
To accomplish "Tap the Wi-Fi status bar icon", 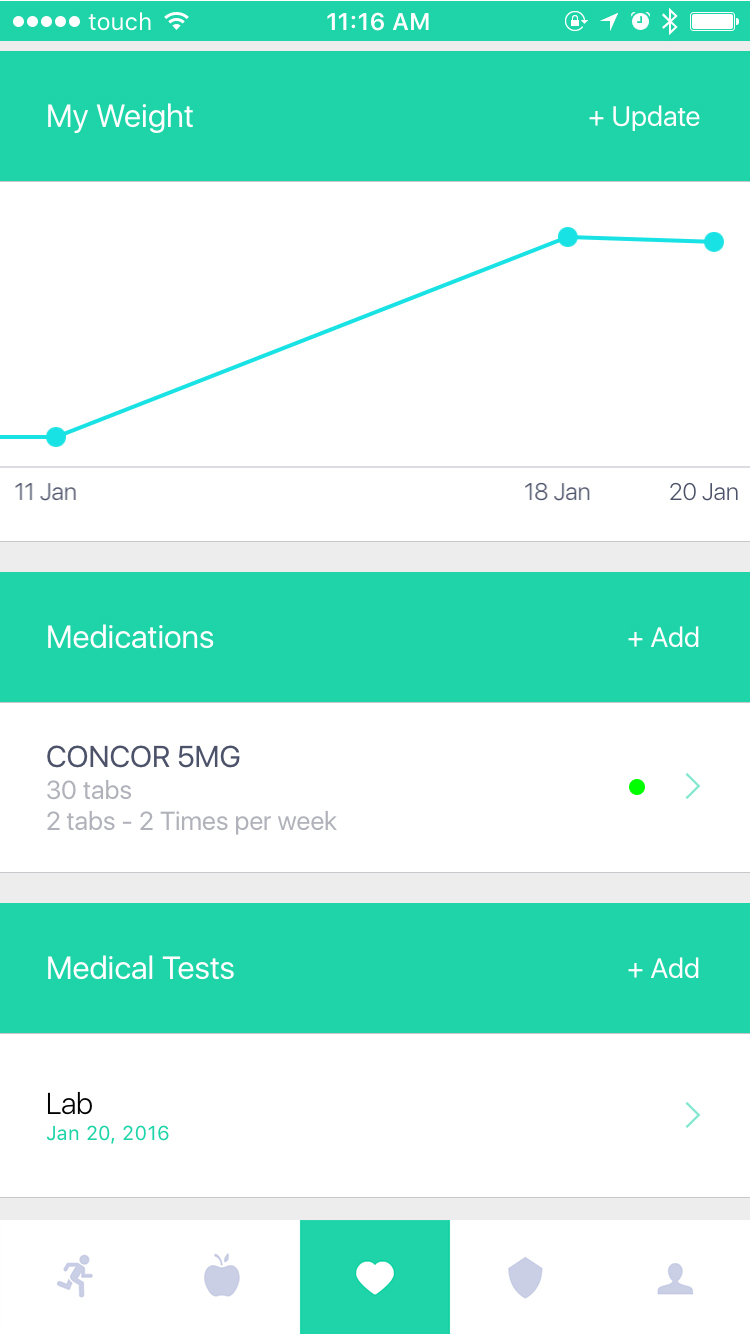I will (x=177, y=21).
